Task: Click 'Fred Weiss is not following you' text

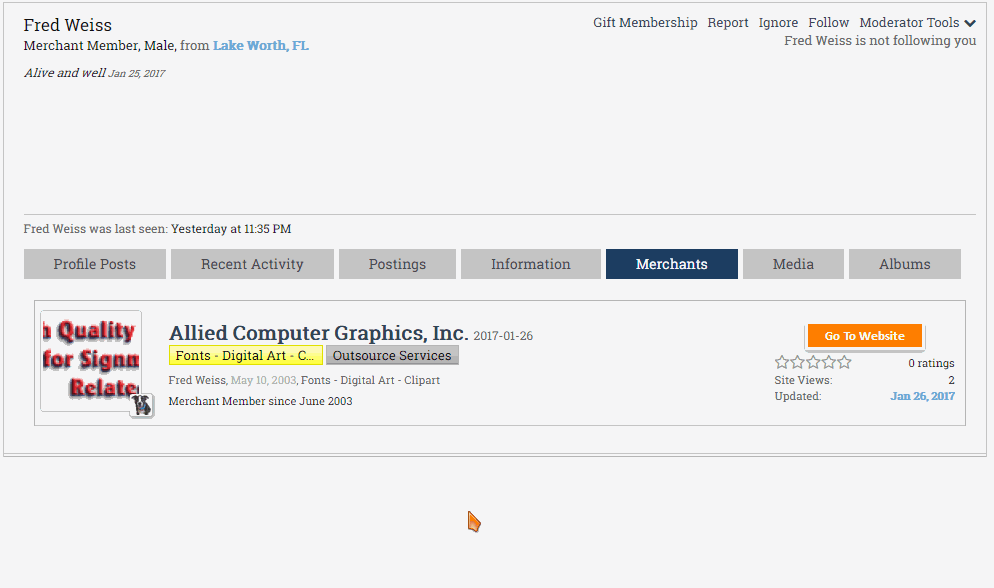Action: click(880, 41)
